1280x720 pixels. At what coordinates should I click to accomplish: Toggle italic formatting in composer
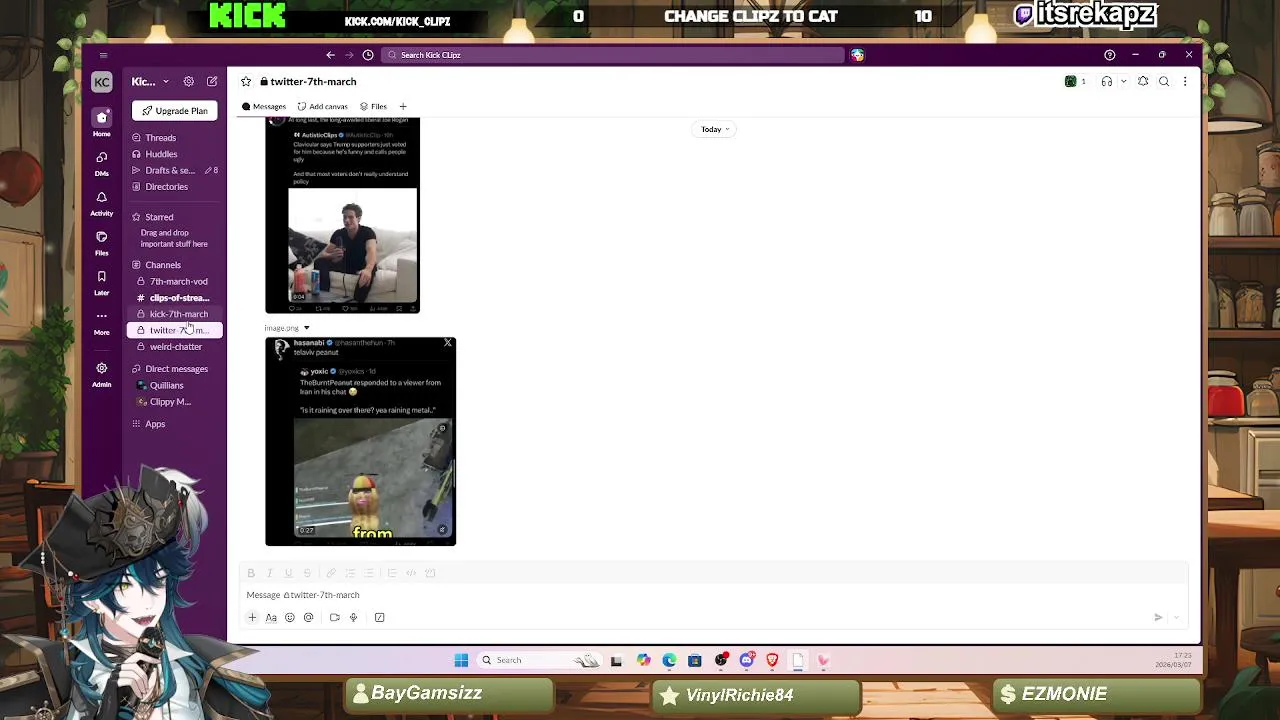click(x=270, y=573)
